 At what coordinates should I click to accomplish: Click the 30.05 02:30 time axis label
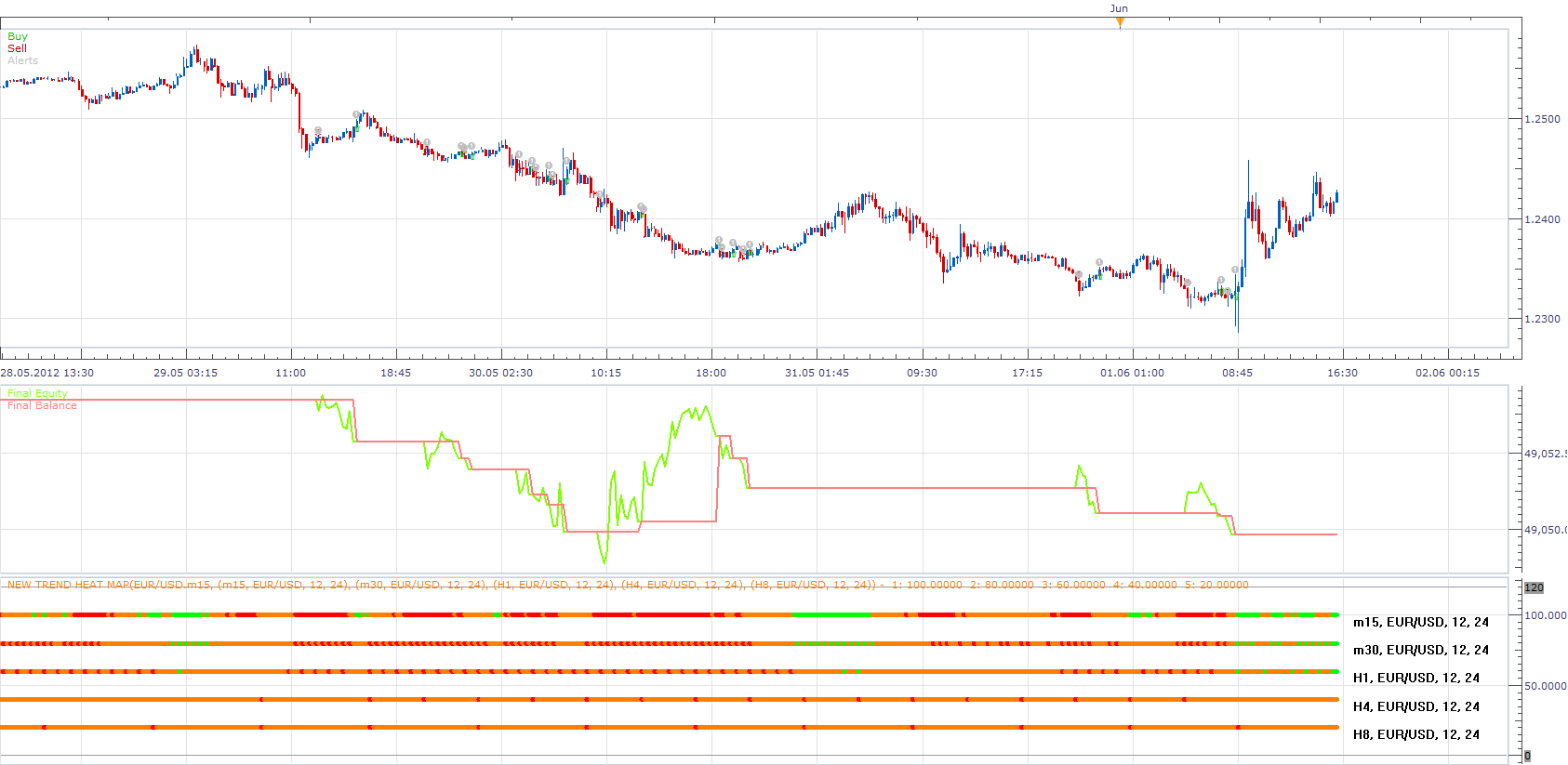[500, 373]
